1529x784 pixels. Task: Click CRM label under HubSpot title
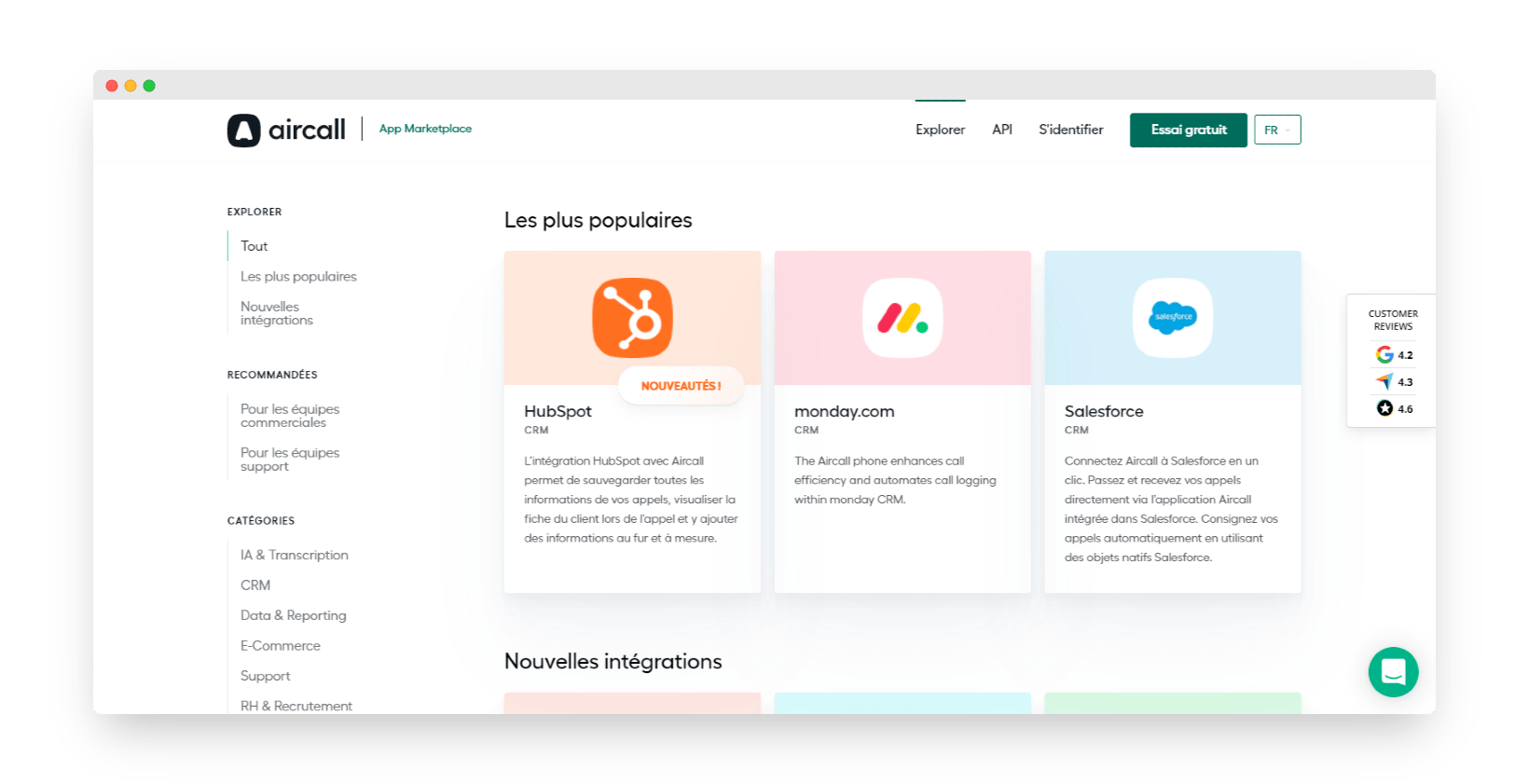click(x=536, y=431)
